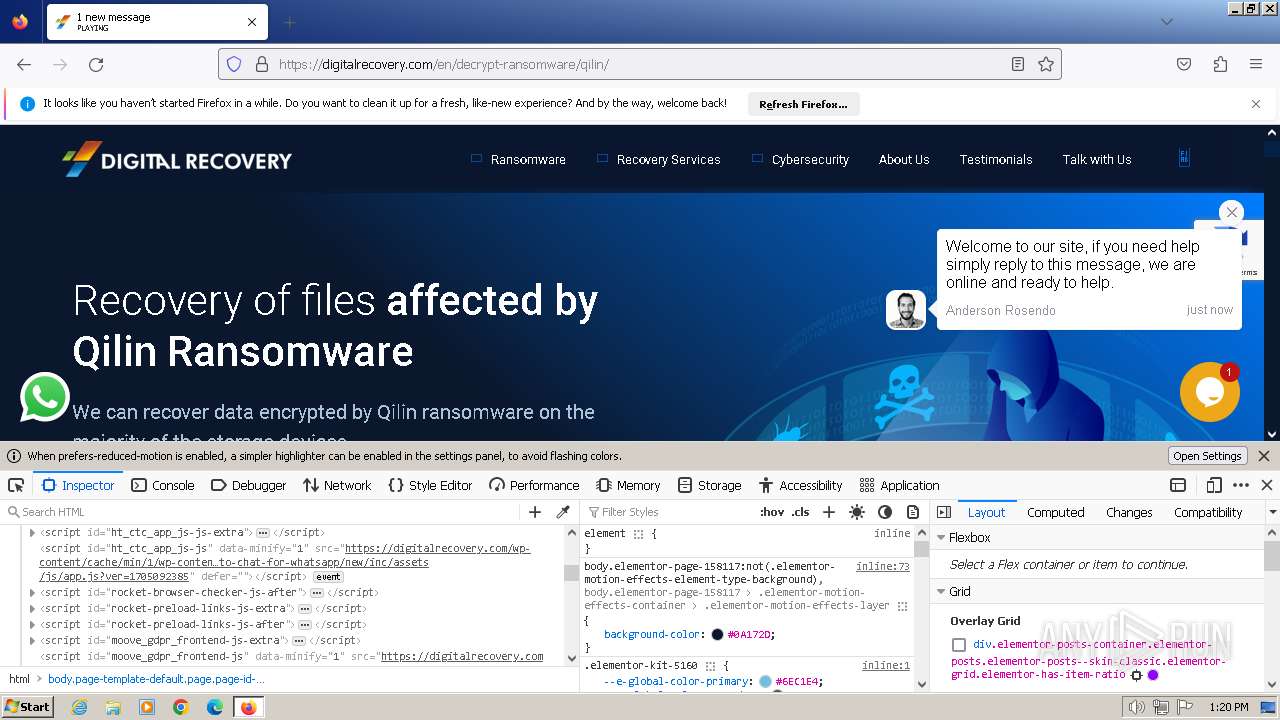
Task: Open the inline:73 source link
Action: pos(883,566)
